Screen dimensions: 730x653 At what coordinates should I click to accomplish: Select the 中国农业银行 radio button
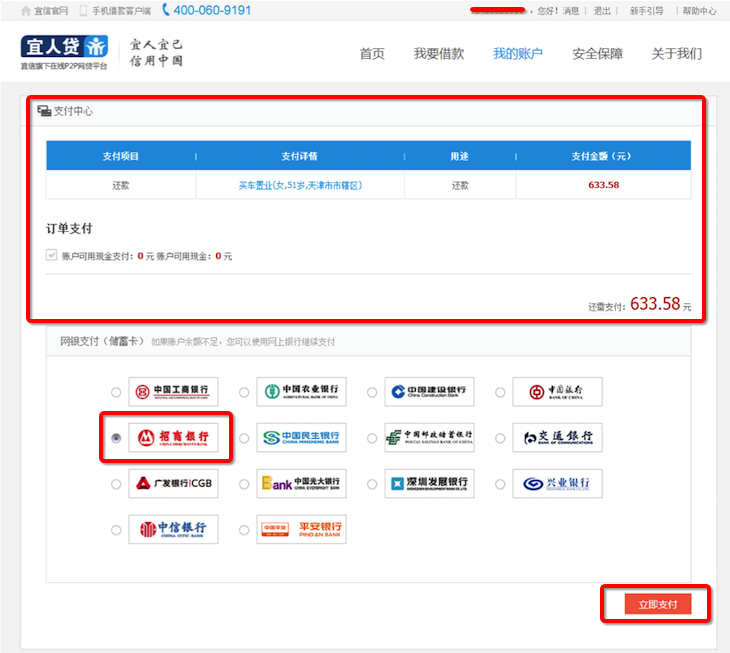point(244,392)
